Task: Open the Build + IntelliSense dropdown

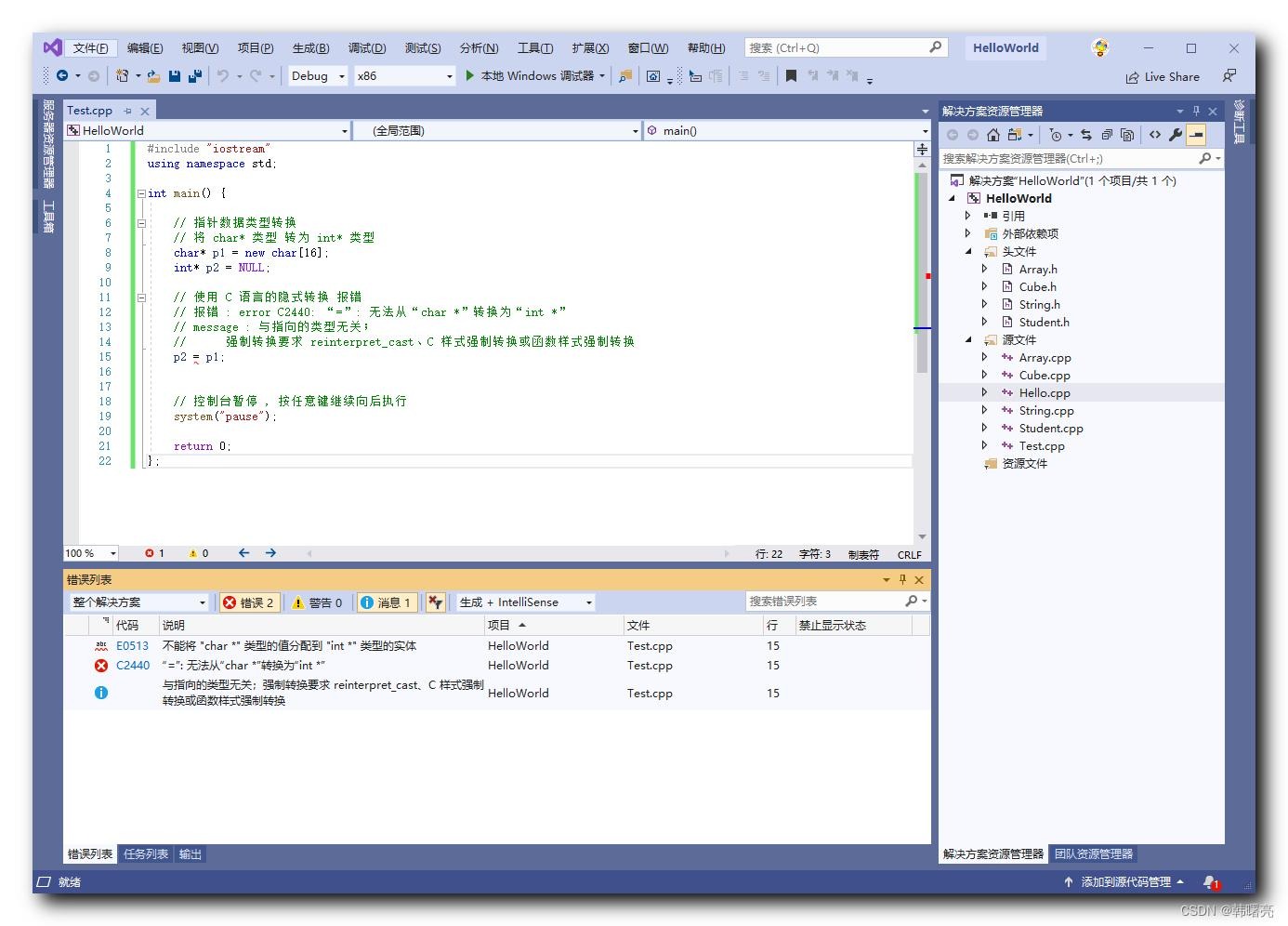Action: 525,602
